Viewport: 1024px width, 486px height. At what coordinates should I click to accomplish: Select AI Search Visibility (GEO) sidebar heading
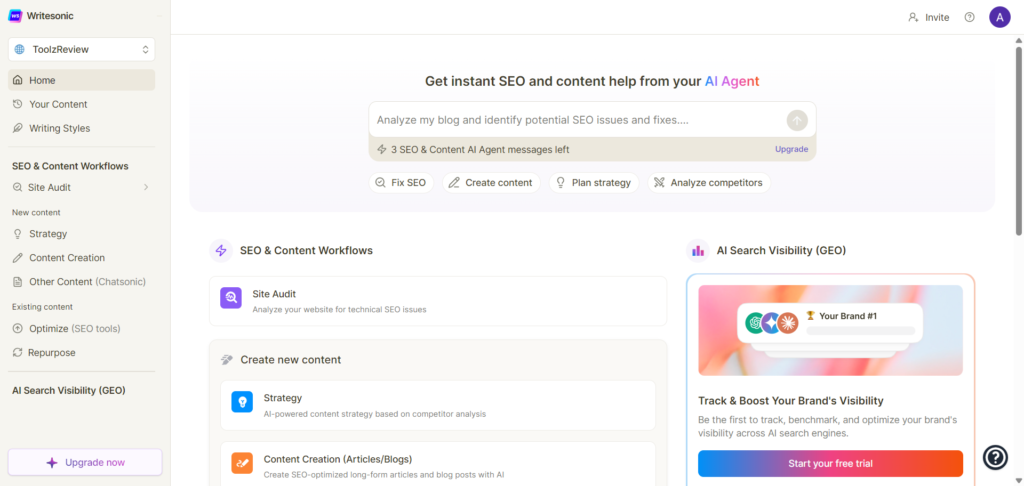click(x=69, y=391)
